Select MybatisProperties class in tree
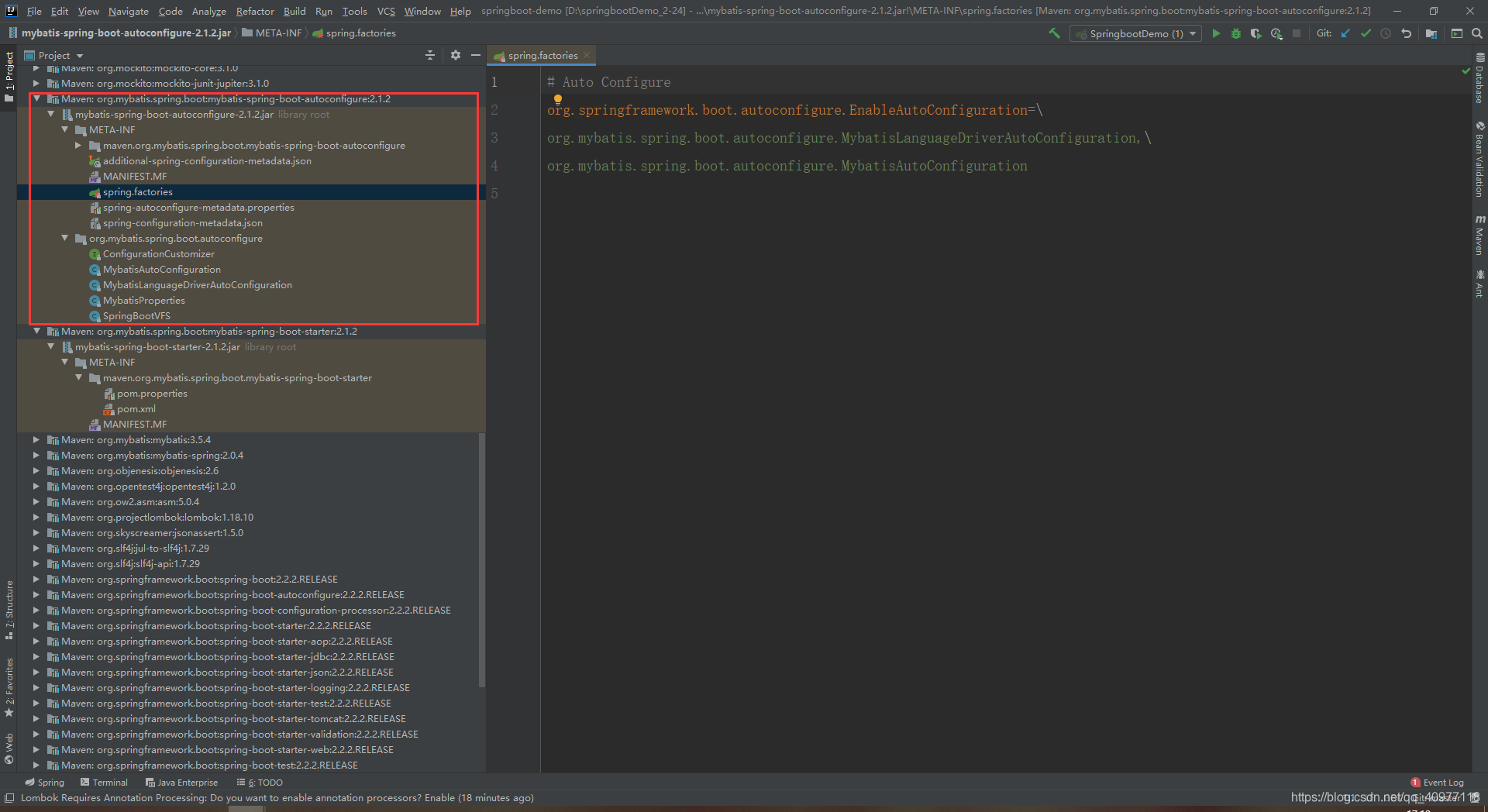This screenshot has width=1488, height=812. [144, 300]
